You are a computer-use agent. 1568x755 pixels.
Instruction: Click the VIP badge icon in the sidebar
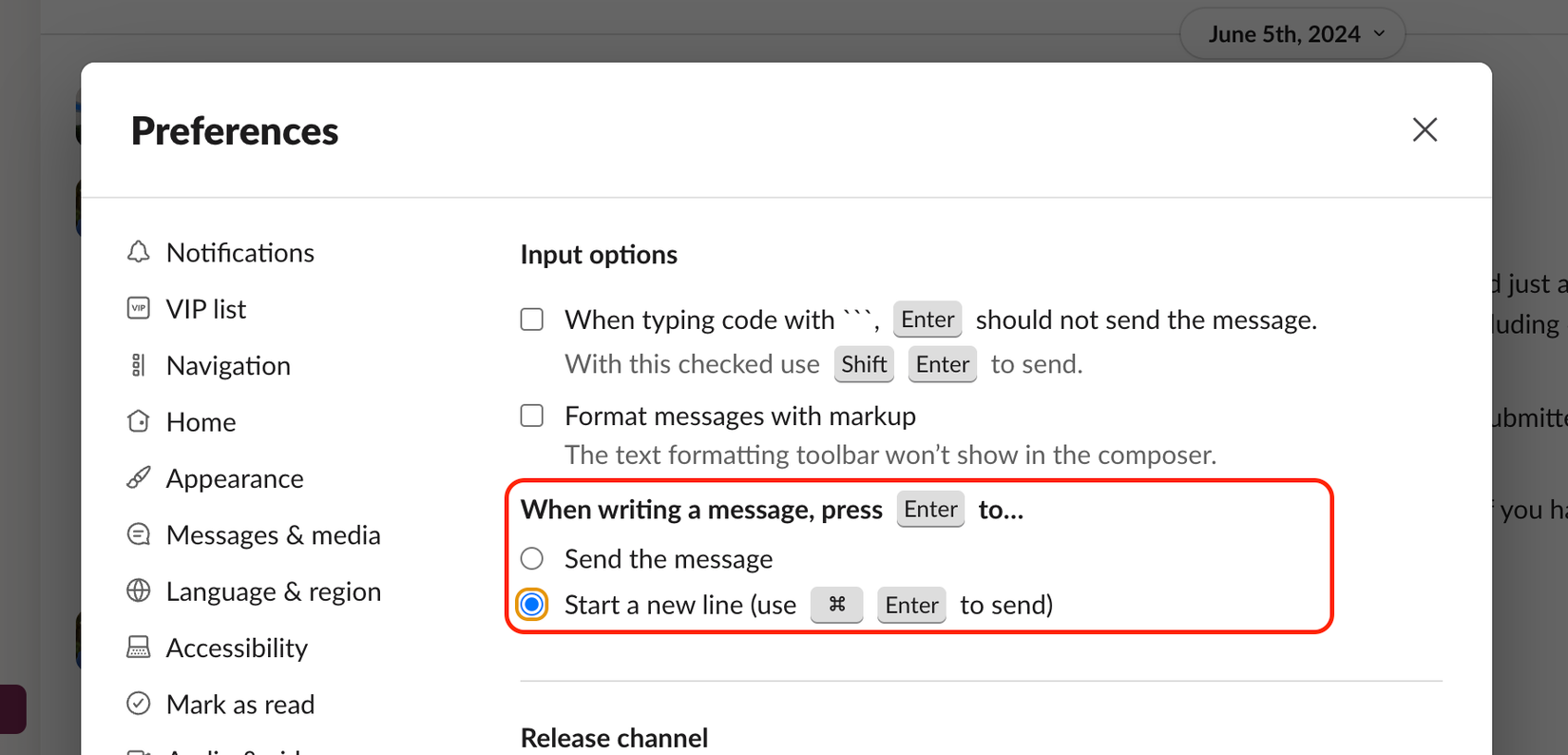pos(139,308)
